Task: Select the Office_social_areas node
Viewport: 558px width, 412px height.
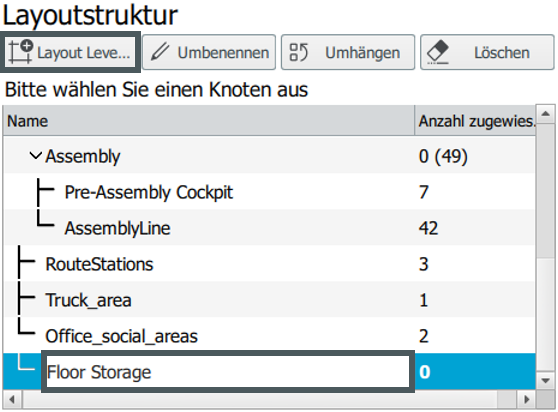Action: tap(121, 336)
